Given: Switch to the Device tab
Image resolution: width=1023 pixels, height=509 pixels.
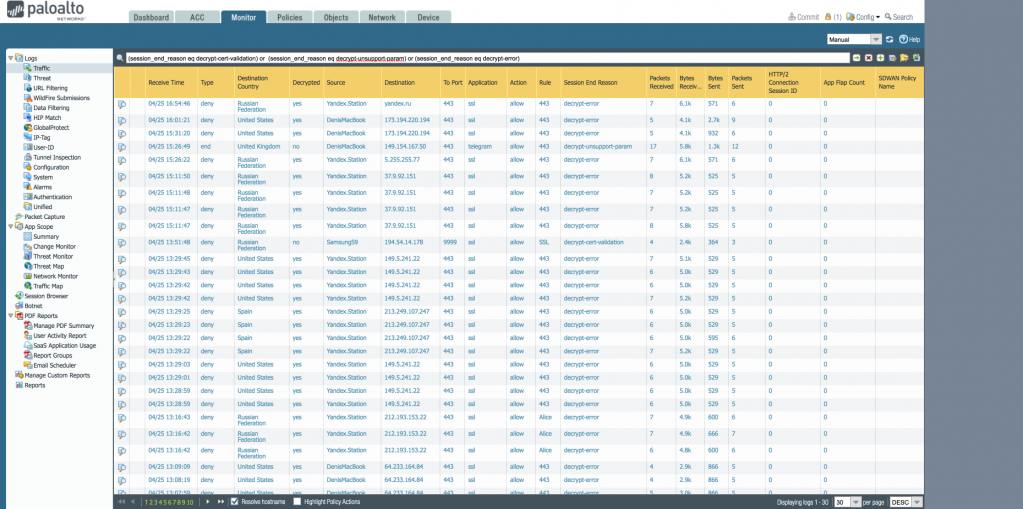Looking at the screenshot, I should [428, 18].
